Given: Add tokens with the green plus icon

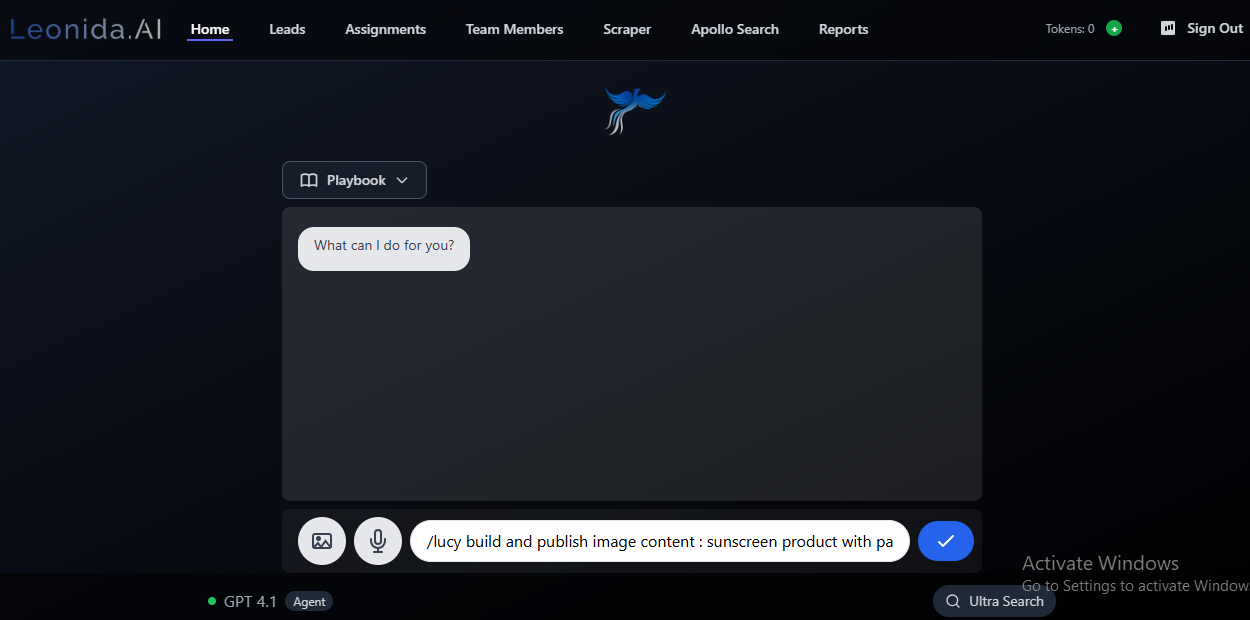Looking at the screenshot, I should click(x=1114, y=29).
